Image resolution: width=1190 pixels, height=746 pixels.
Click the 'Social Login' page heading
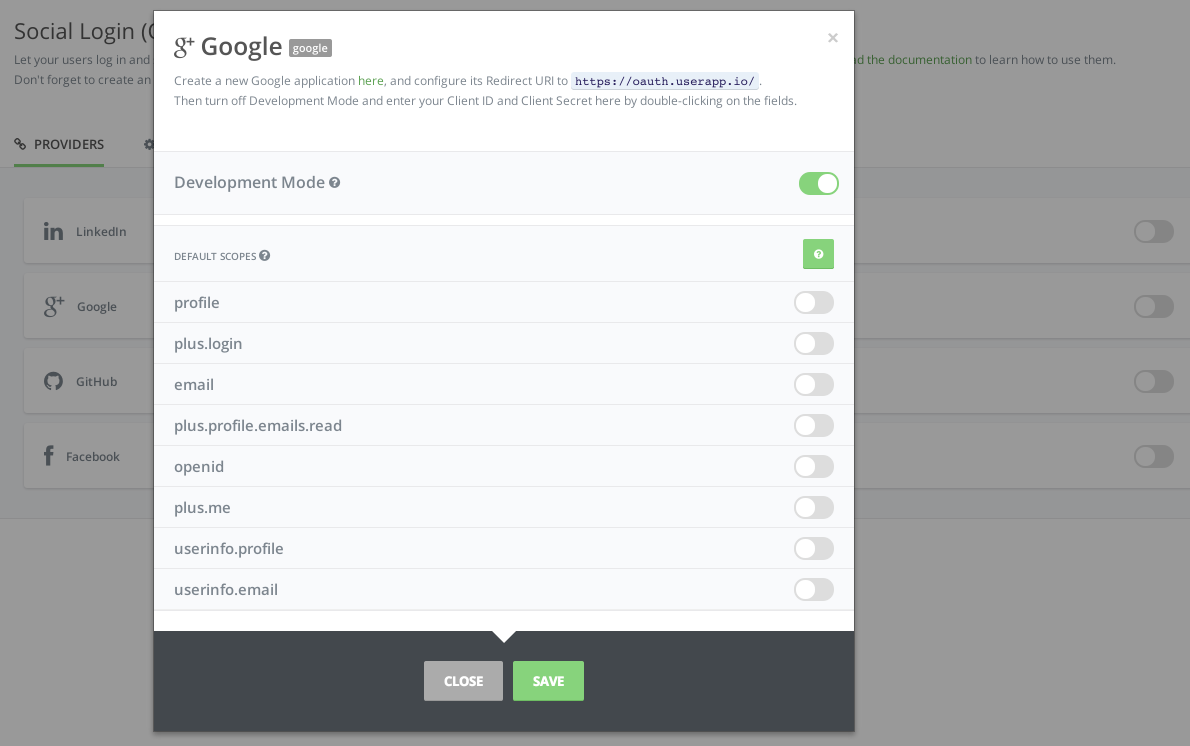tap(83, 31)
